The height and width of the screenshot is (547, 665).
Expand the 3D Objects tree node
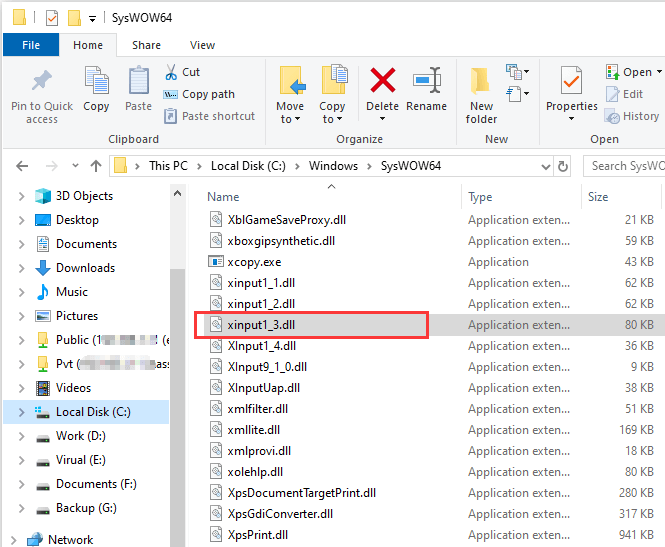[x=21, y=196]
